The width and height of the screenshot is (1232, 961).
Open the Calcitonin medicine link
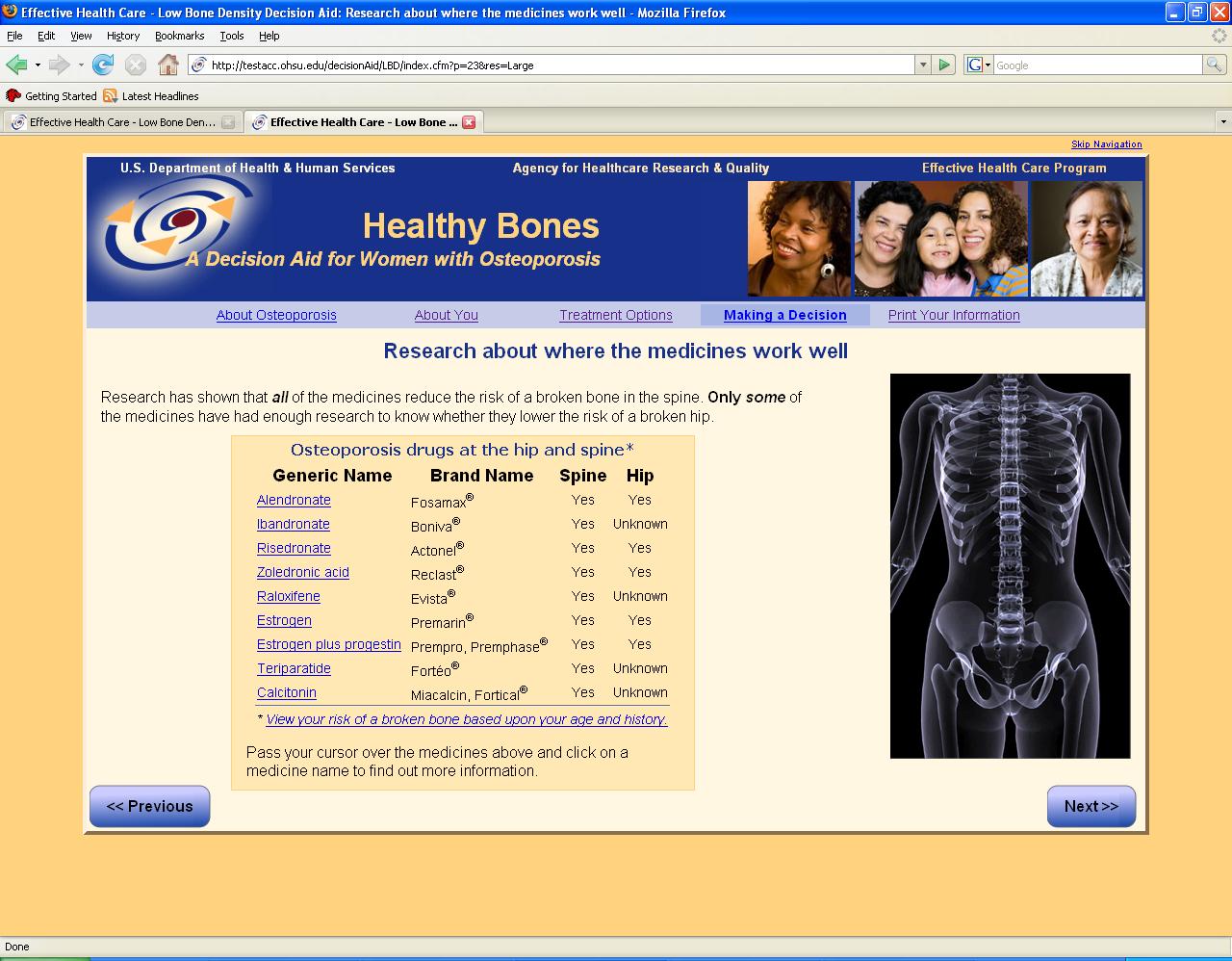click(287, 692)
